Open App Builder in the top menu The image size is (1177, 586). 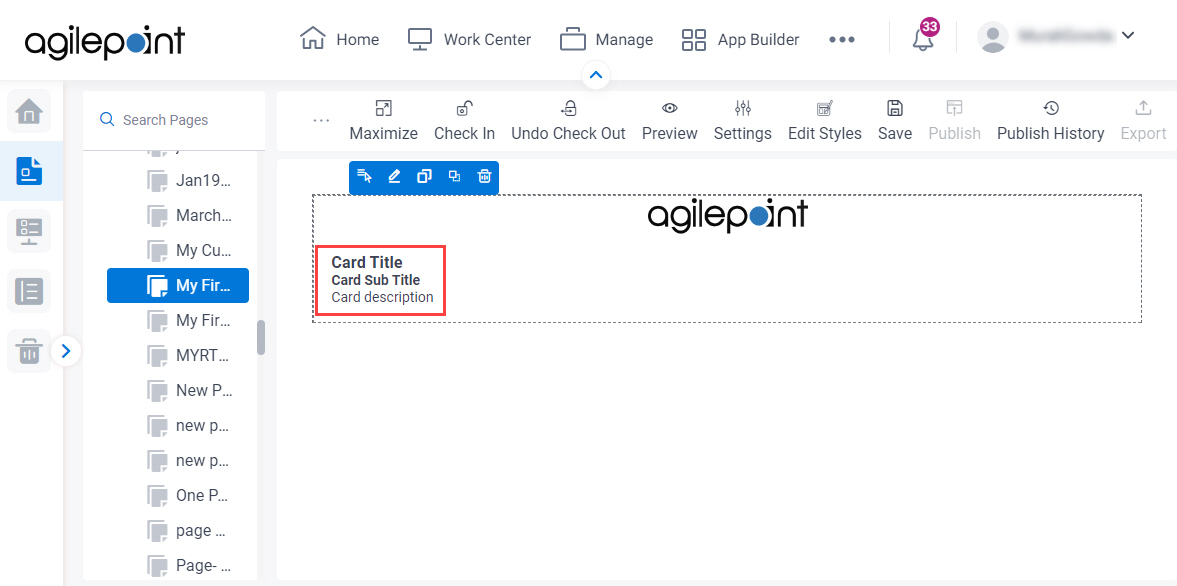coord(740,39)
